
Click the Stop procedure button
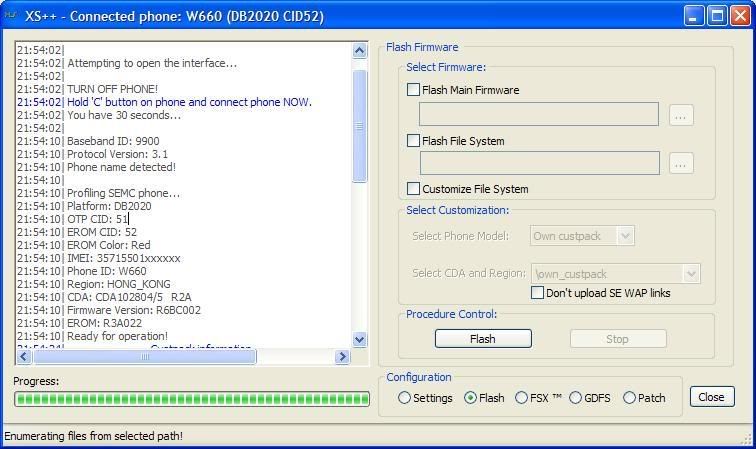[x=618, y=339]
